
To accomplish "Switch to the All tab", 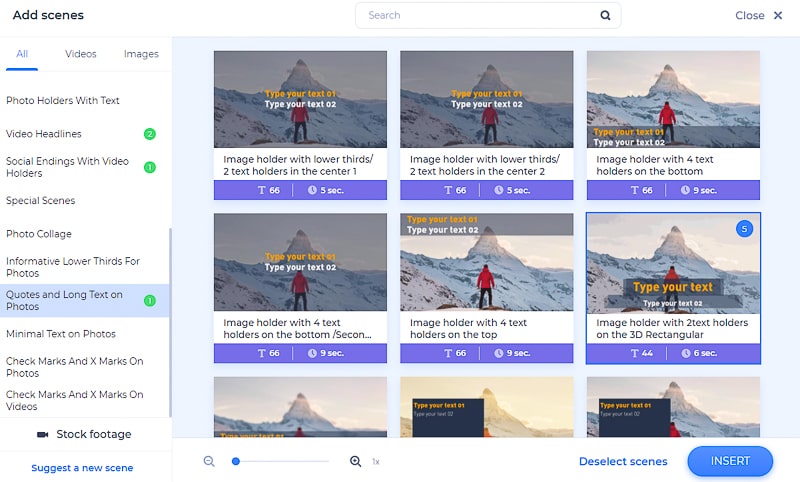I will pos(22,54).
